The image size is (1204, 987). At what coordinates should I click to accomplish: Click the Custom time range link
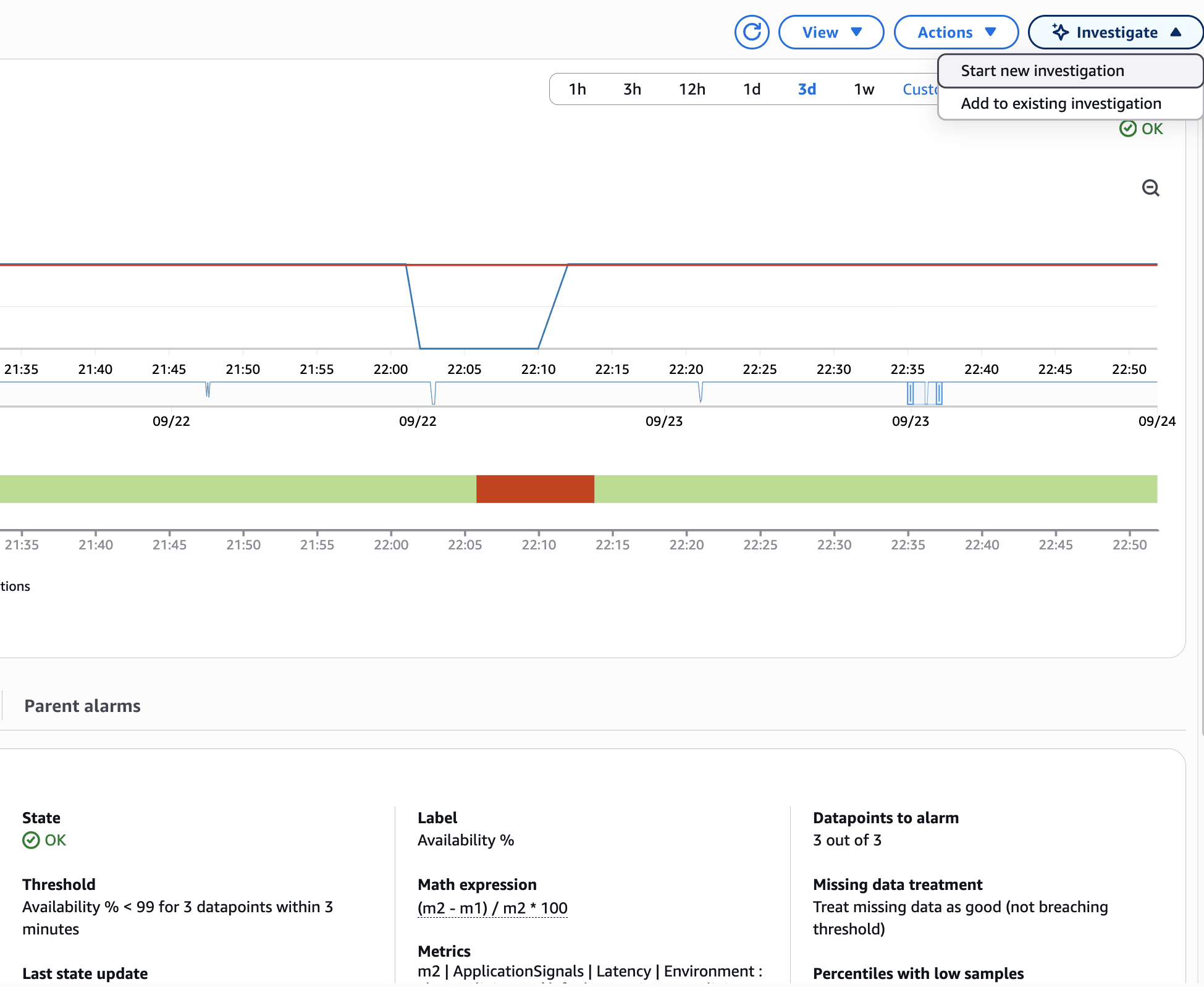tap(919, 90)
